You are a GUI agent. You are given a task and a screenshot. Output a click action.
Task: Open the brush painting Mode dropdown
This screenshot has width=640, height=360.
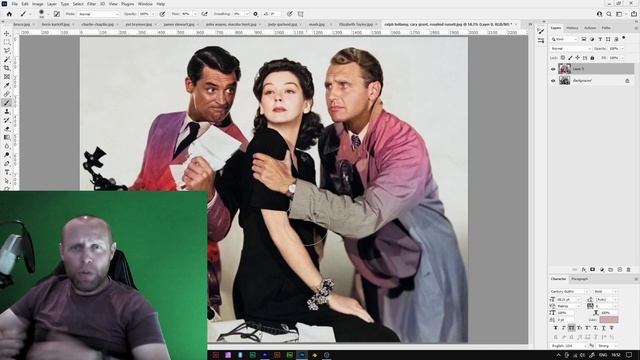pyautogui.click(x=98, y=14)
